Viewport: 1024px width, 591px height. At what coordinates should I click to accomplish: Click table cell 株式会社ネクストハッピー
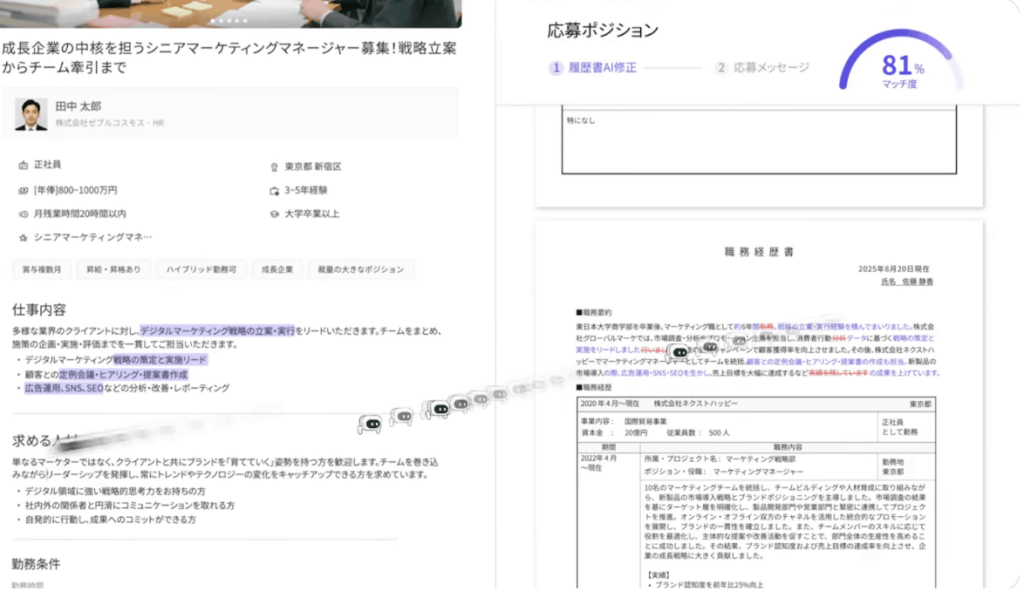click(x=696, y=404)
